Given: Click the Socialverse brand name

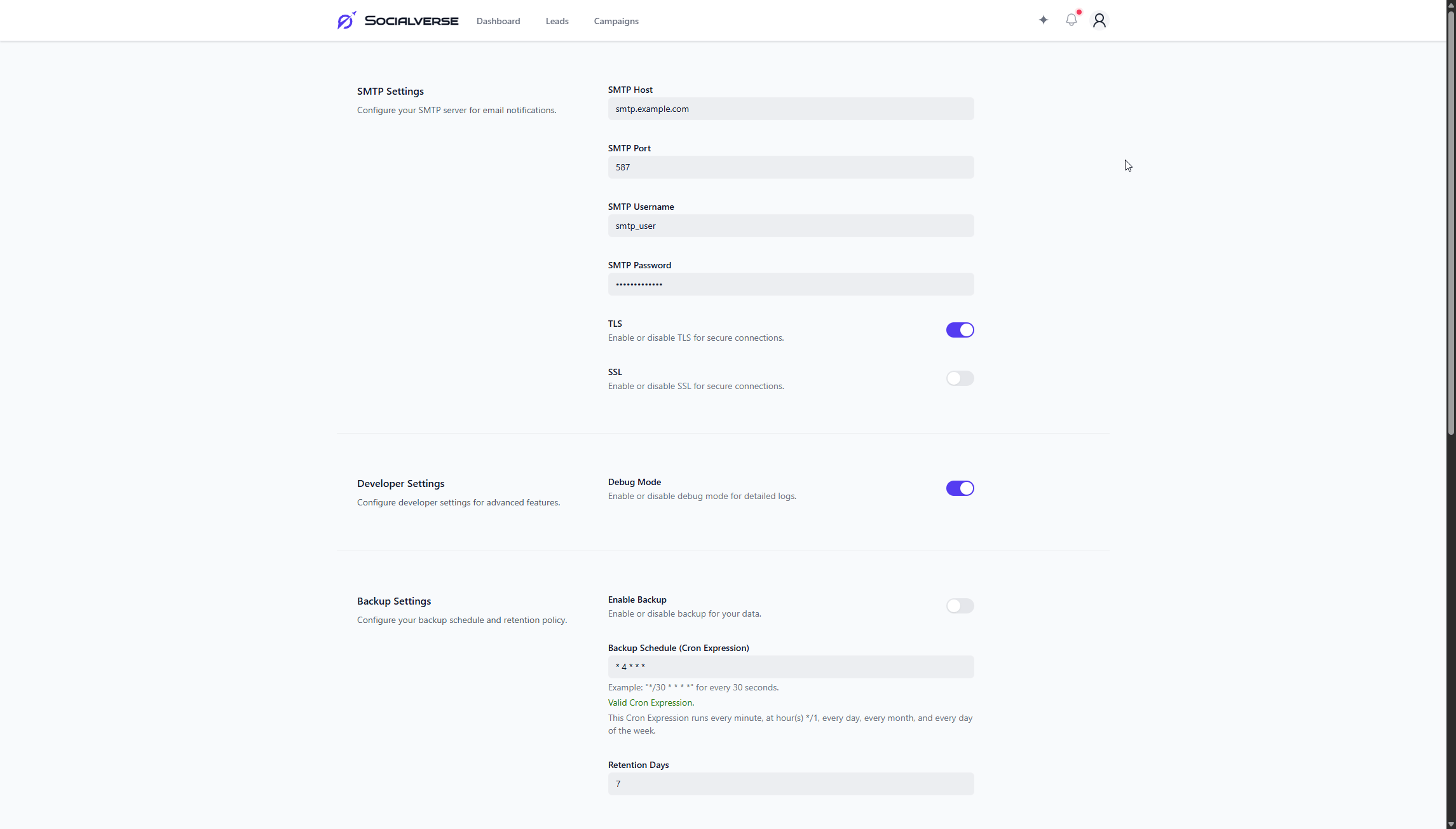Looking at the screenshot, I should tap(411, 21).
